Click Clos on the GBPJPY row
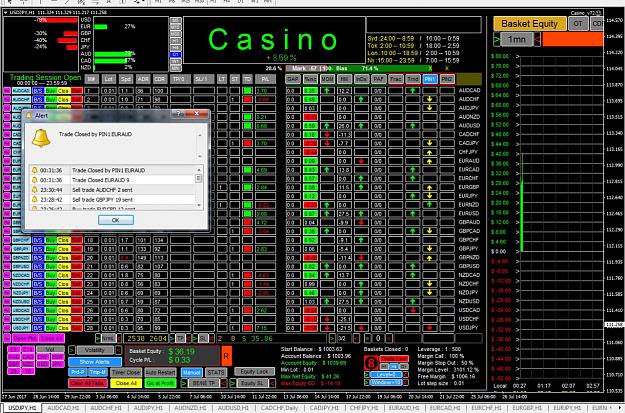This screenshot has height=413, width=625. (63, 249)
